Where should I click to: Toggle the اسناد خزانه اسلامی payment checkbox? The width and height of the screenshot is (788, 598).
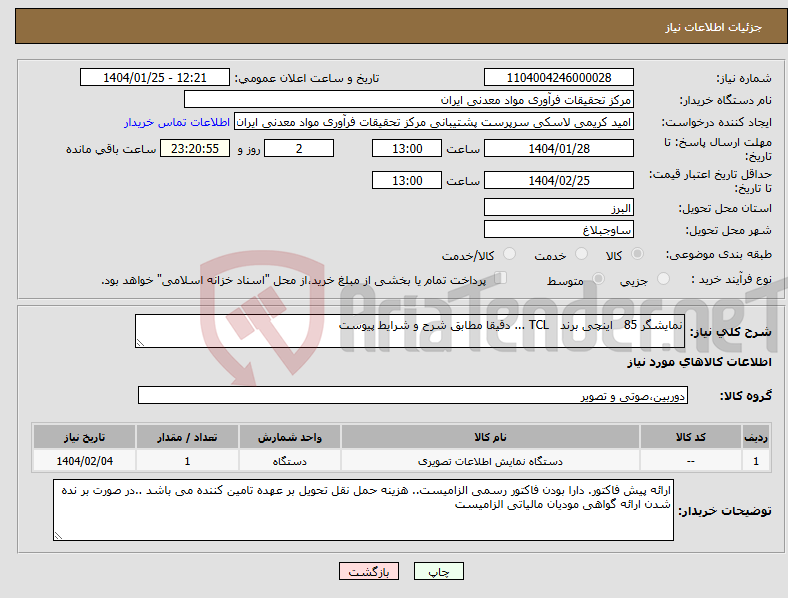pyautogui.click(x=501, y=278)
